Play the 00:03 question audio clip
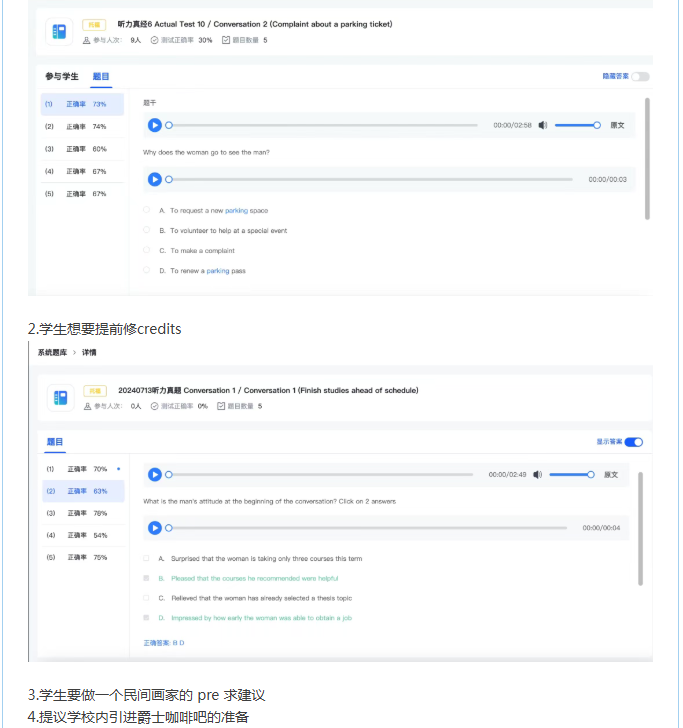683x728 pixels. (x=155, y=179)
